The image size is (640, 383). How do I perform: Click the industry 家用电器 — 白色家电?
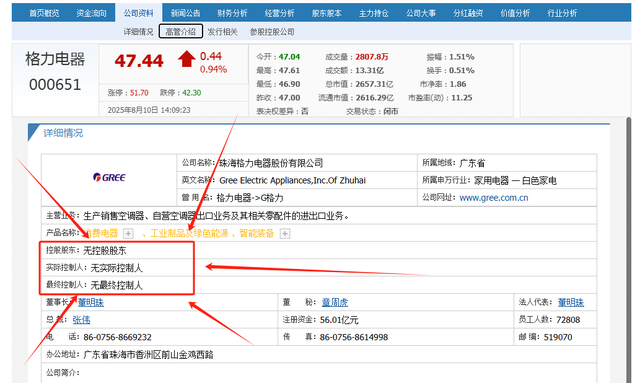[x=515, y=180]
